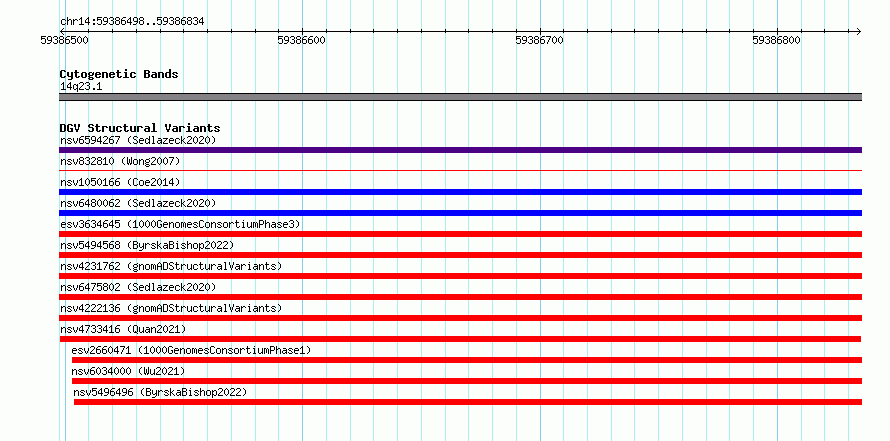Click the 59386600 ruler coordinate

click(301, 40)
